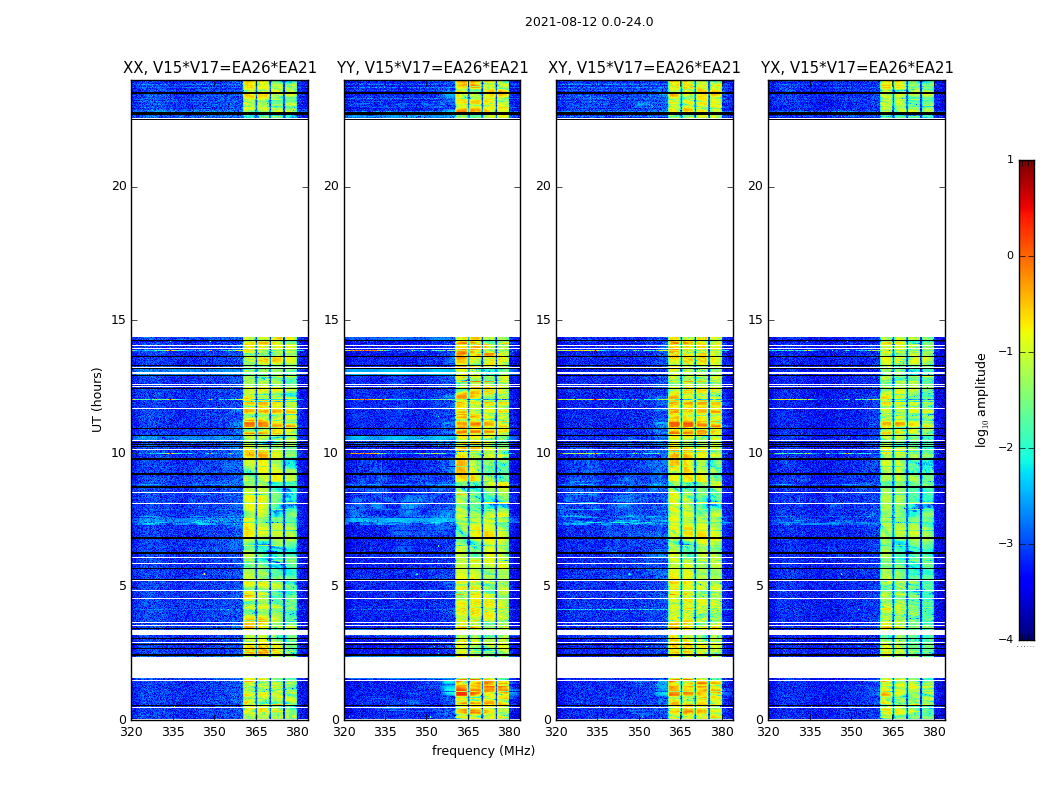Click the 365 tick under the XX panel
The height and width of the screenshot is (800, 1050).
256,732
